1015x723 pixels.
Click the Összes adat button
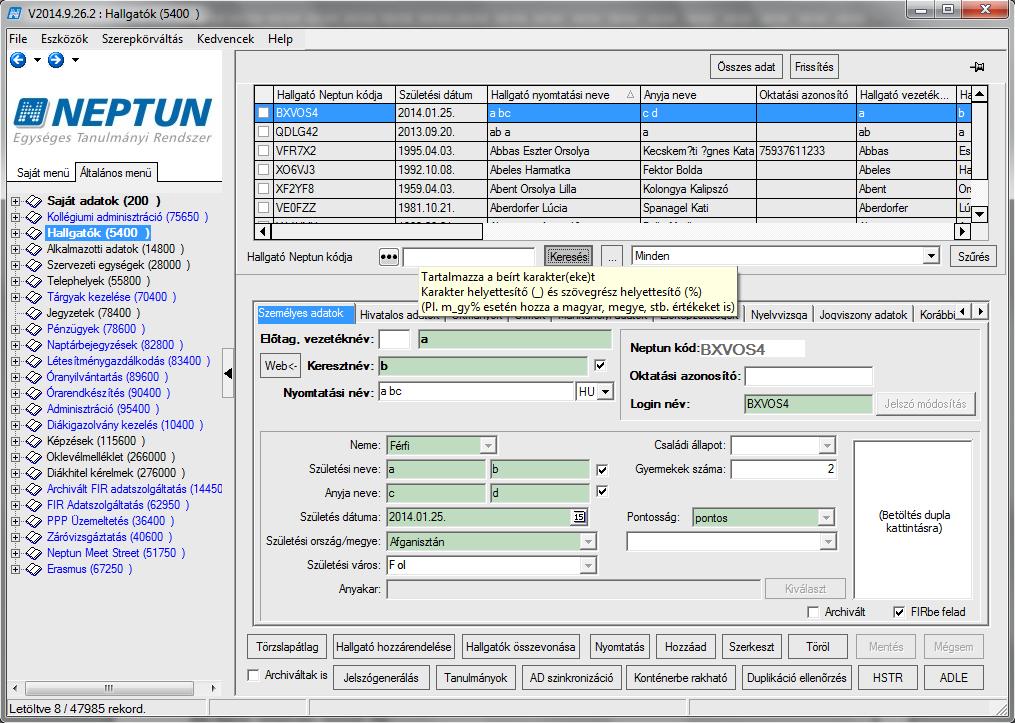click(746, 67)
